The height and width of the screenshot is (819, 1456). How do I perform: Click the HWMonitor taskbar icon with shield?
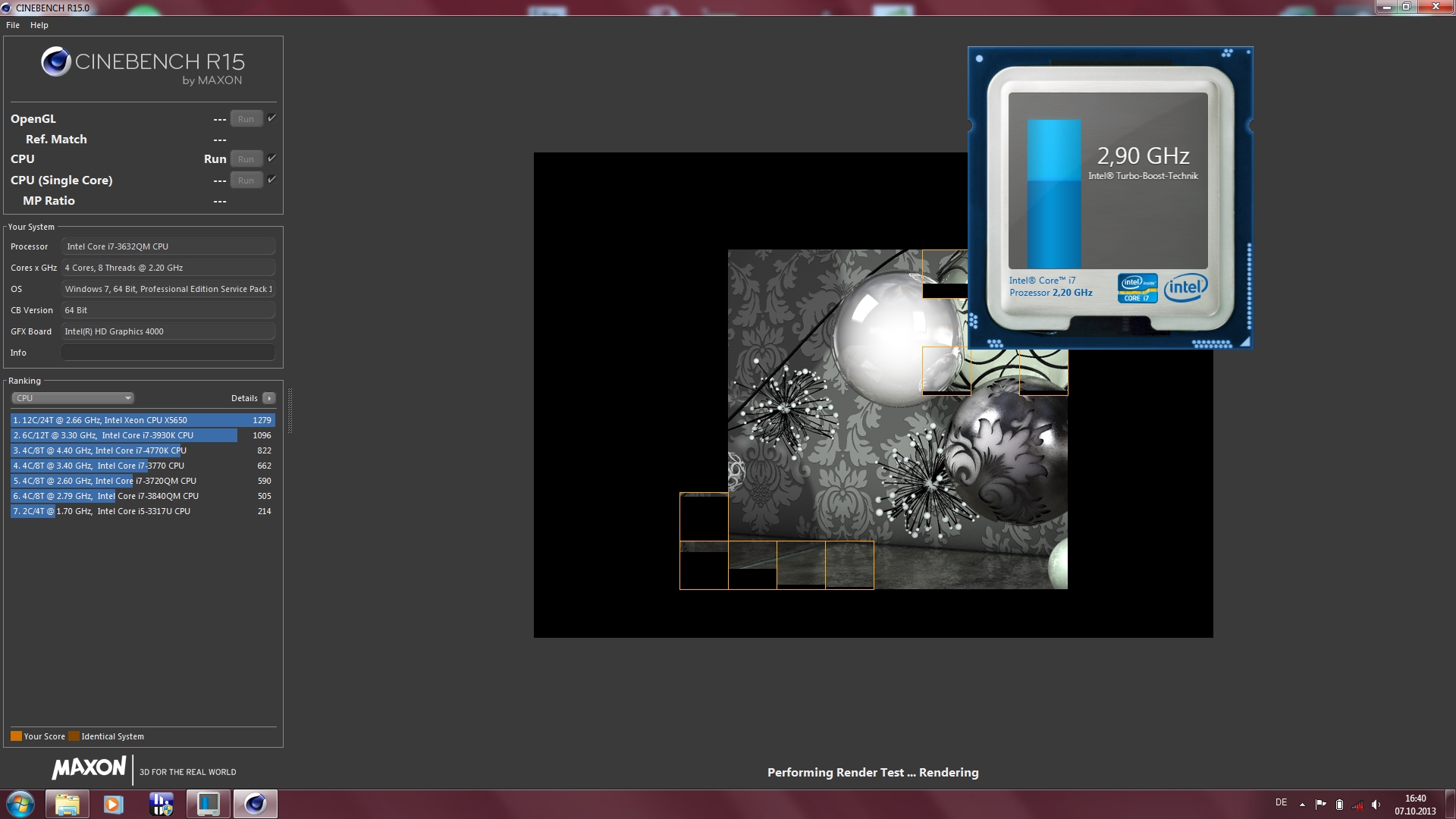(161, 804)
